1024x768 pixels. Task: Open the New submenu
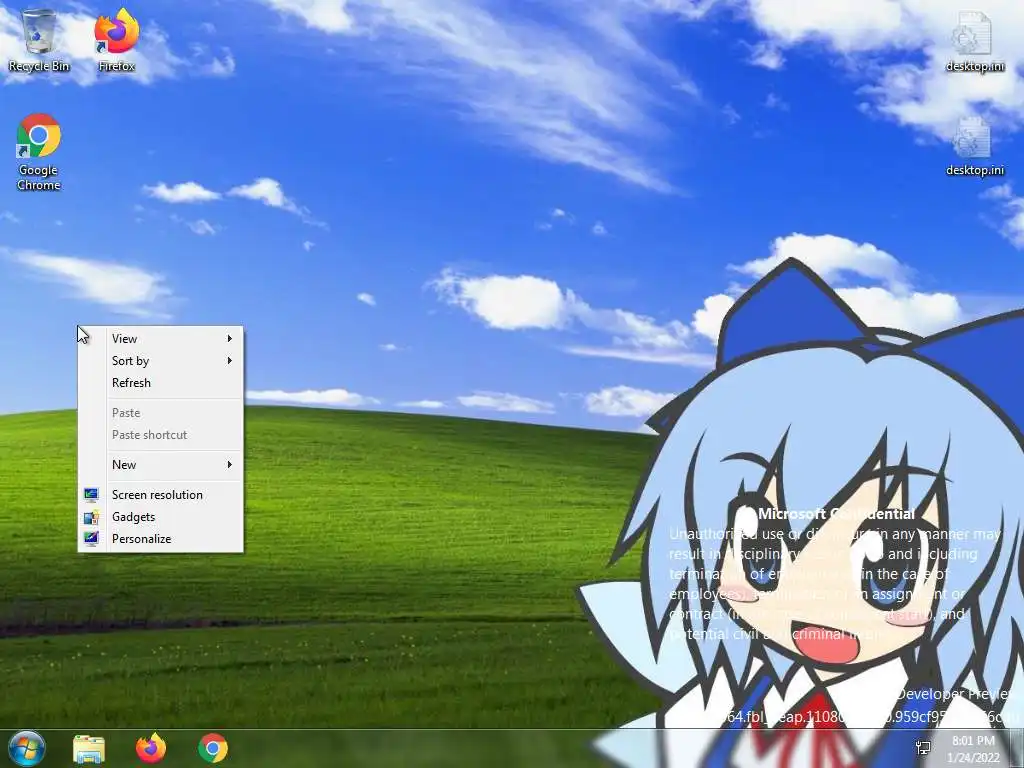(161, 464)
